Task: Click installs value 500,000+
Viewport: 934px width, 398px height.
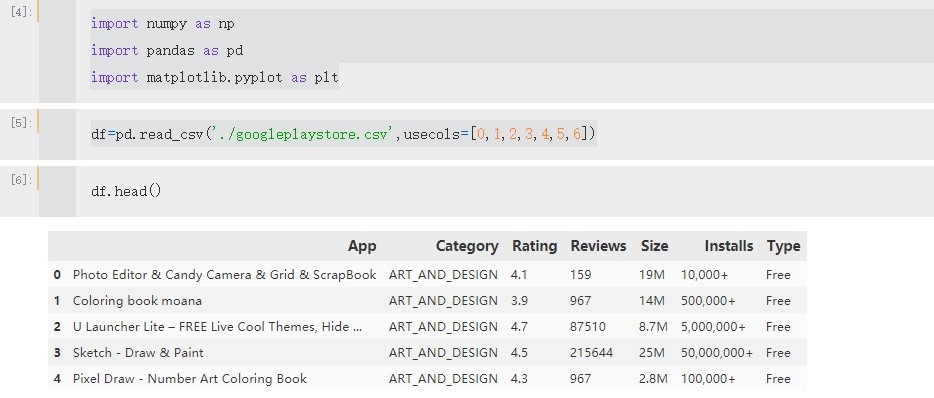Action: pyautogui.click(x=708, y=301)
